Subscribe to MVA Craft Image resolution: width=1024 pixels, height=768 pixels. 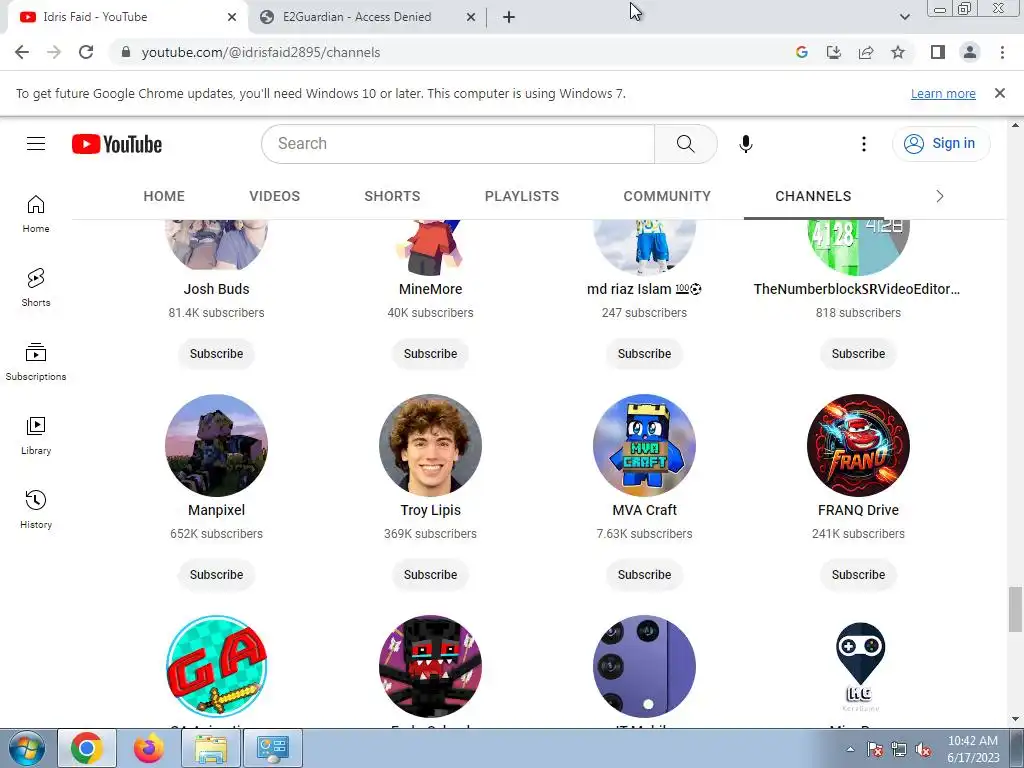(645, 575)
